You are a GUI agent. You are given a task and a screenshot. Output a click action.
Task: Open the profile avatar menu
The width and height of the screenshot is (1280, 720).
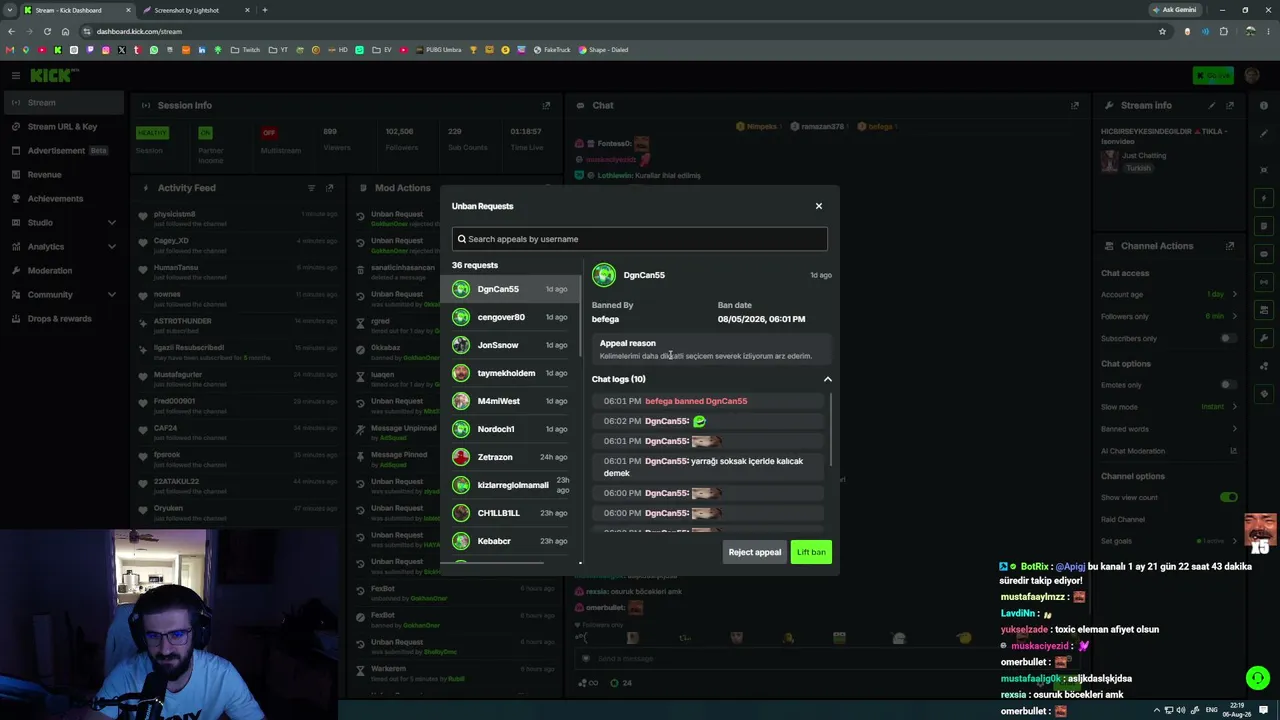tap(1252, 75)
